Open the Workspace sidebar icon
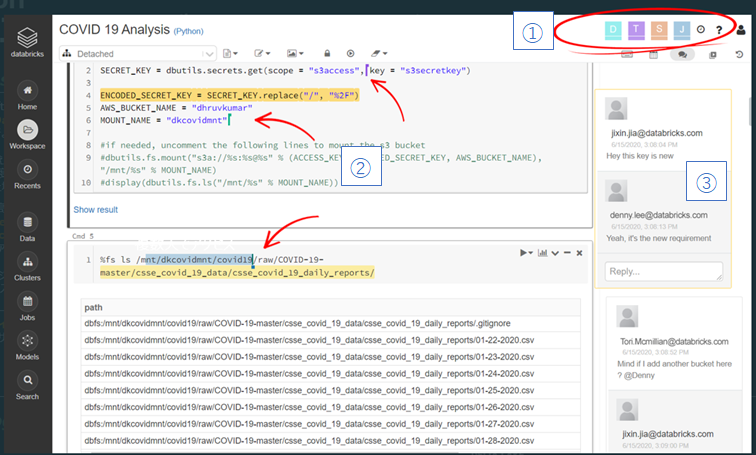Image resolution: width=756 pixels, height=455 pixels. tap(27, 134)
